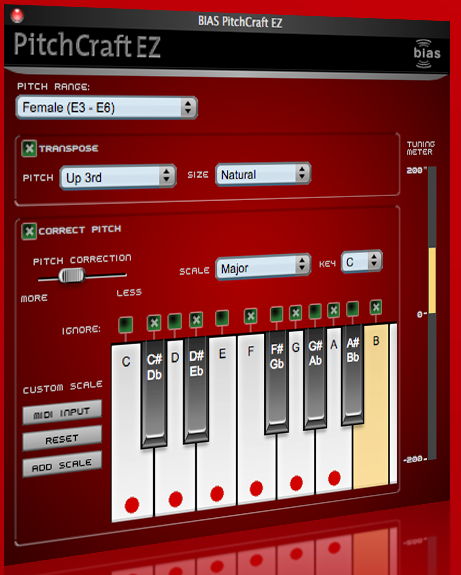Open the Key C dropdown
This screenshot has height=575, width=461.
[x=362, y=262]
